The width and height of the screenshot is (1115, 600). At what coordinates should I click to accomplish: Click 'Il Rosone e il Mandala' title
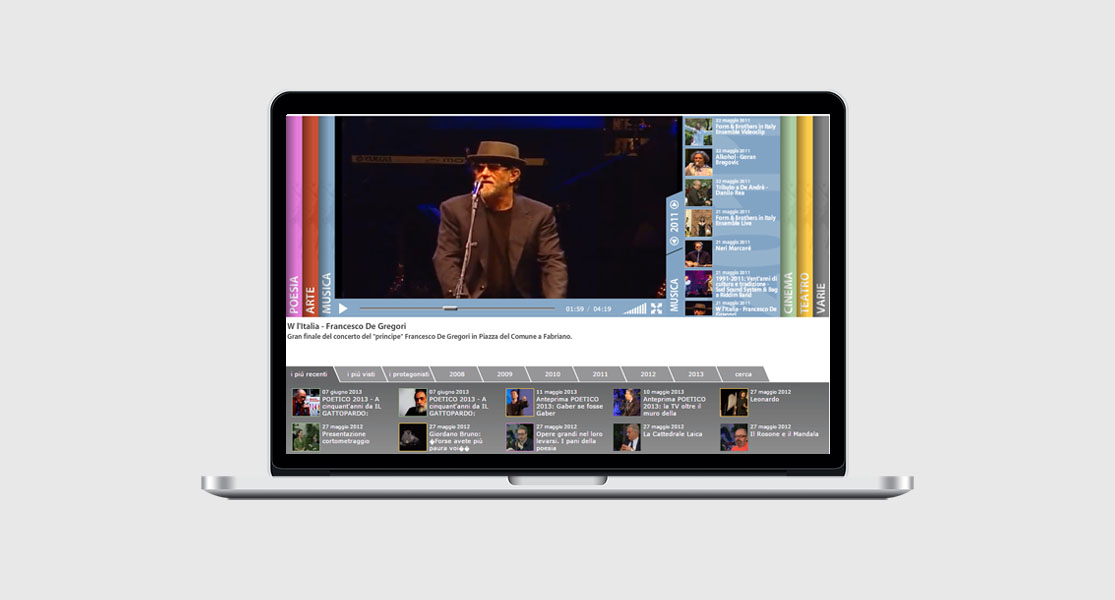[784, 434]
